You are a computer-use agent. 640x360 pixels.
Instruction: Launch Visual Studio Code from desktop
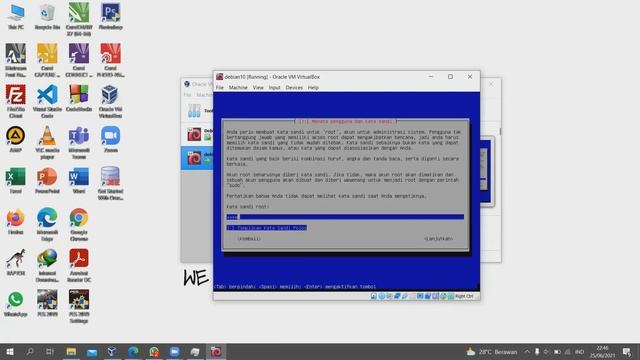[47, 101]
